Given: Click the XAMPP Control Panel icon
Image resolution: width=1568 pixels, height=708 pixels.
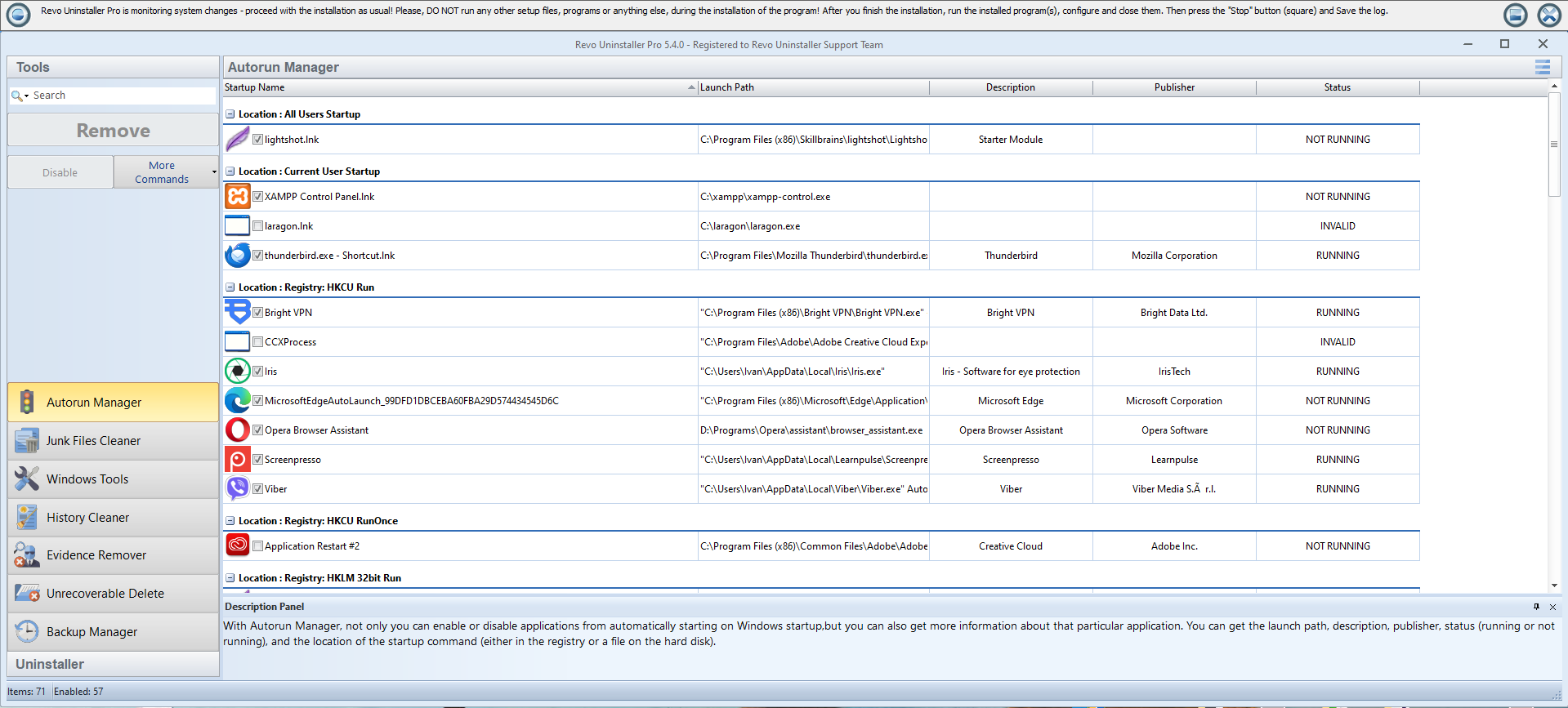Looking at the screenshot, I should (237, 197).
